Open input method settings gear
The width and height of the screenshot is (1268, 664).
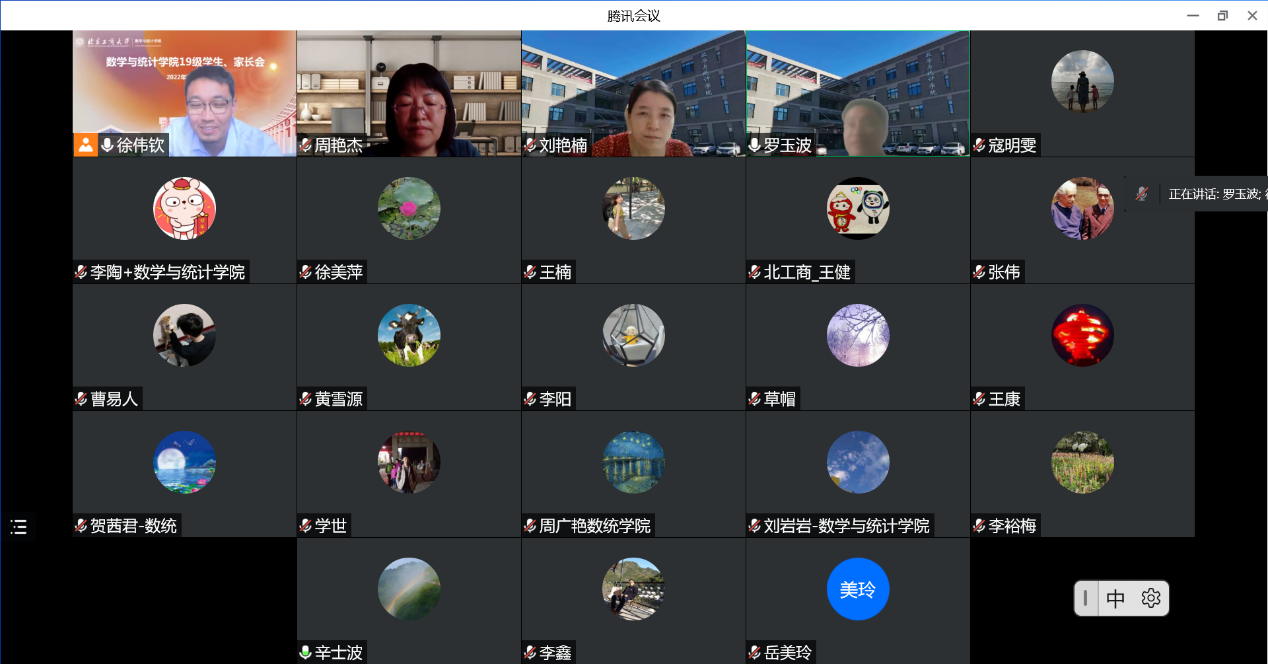click(x=1151, y=598)
